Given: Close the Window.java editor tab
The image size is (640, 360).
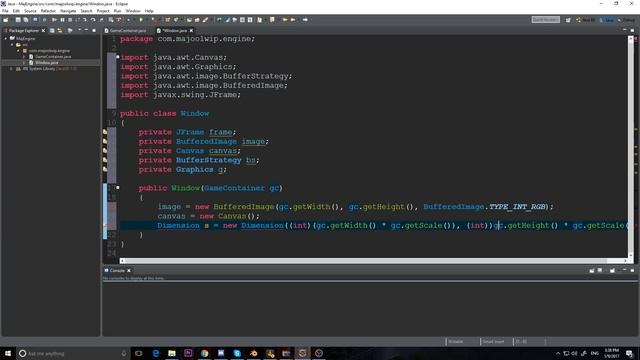Looking at the screenshot, I should (191, 31).
